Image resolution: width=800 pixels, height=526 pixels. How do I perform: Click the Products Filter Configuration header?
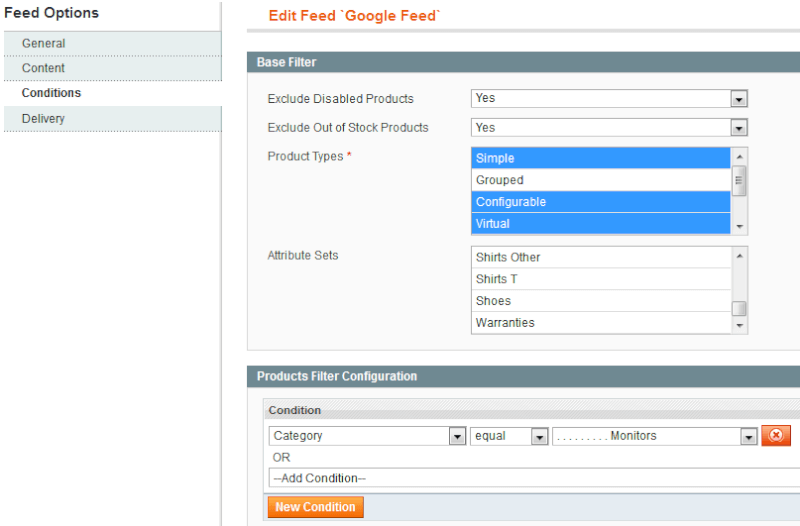[x=523, y=377]
